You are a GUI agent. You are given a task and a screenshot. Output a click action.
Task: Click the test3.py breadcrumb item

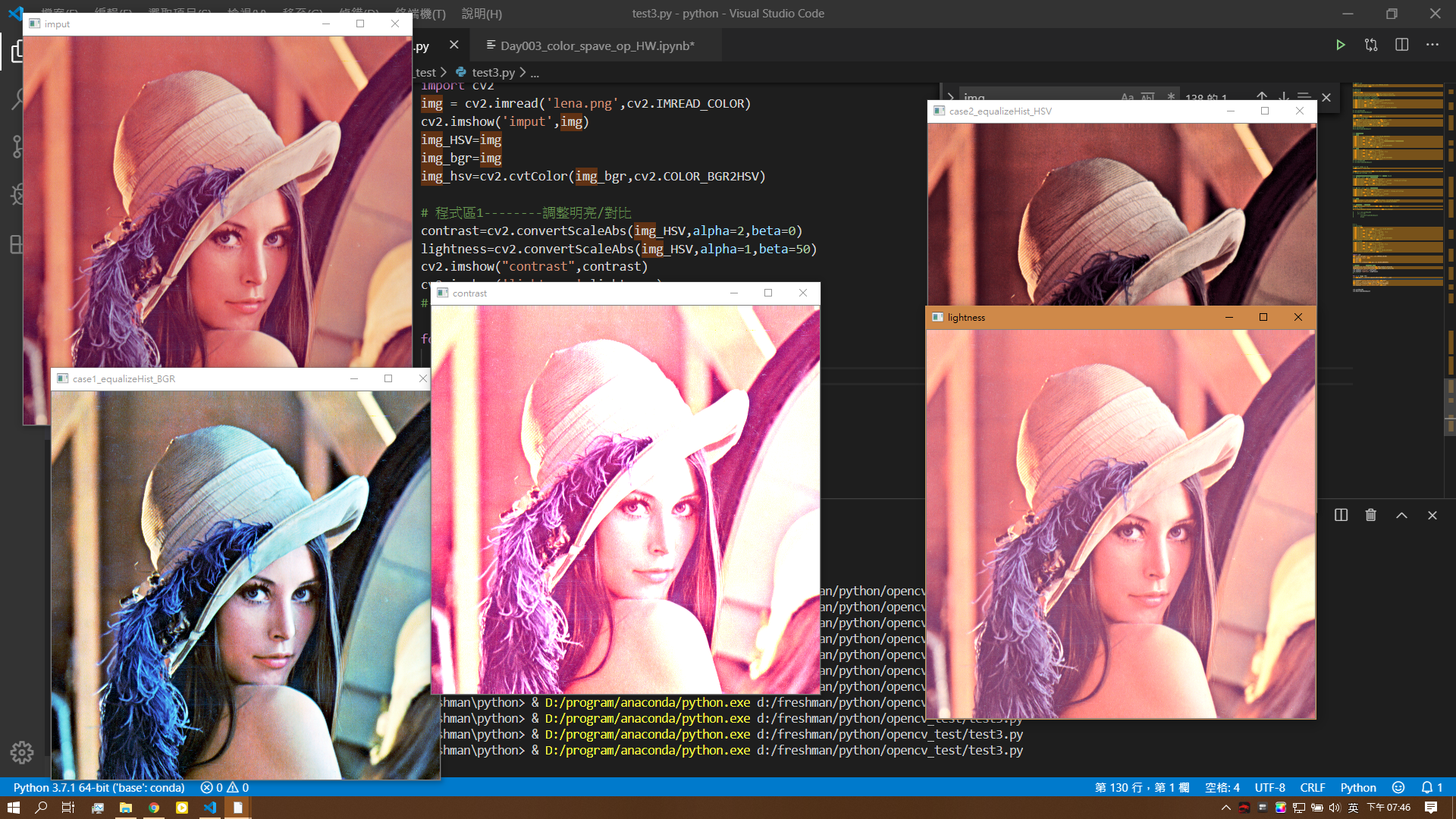(492, 72)
